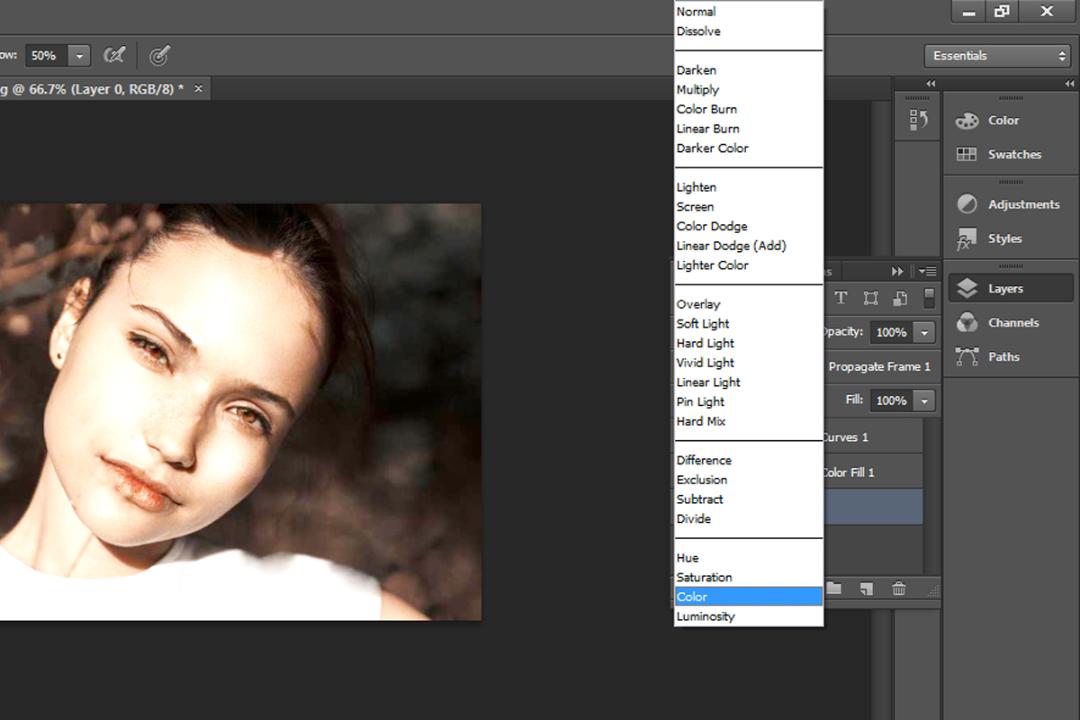Enable airbrush-style build-up icon

114,55
